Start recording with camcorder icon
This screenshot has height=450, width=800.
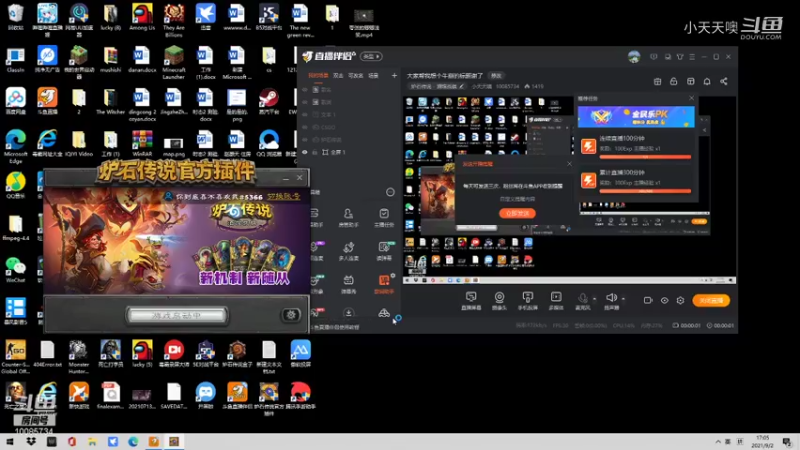coord(648,301)
